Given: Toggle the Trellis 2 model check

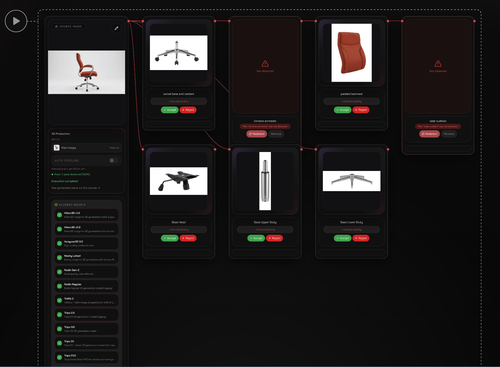Looking at the screenshot, I should click(x=59, y=300).
